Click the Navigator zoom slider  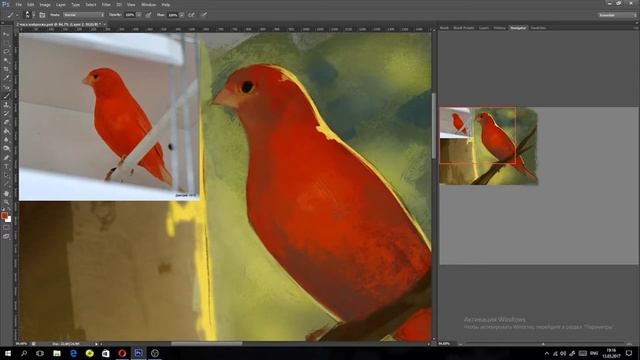pos(543,344)
